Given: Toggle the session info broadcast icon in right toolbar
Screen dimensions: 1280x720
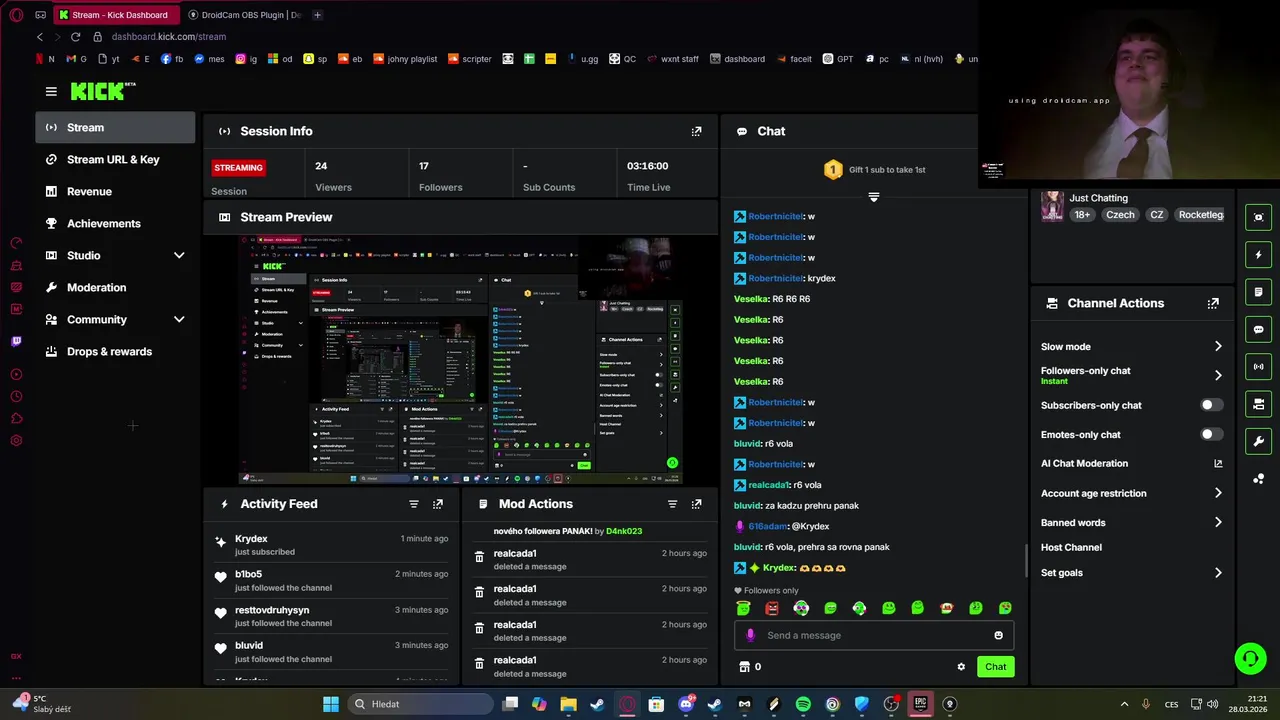Looking at the screenshot, I should coord(1259,367).
